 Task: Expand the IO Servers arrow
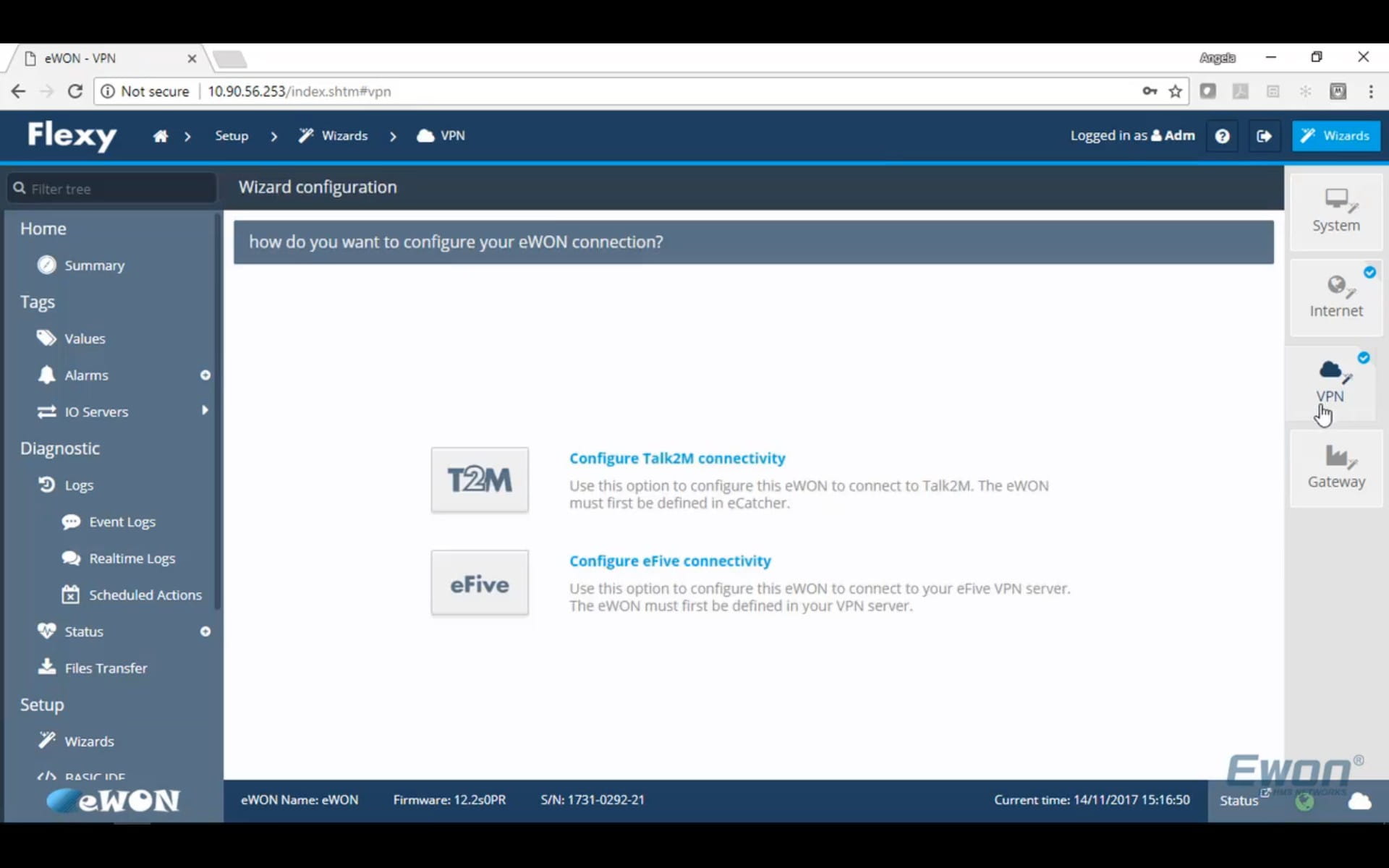(x=205, y=410)
